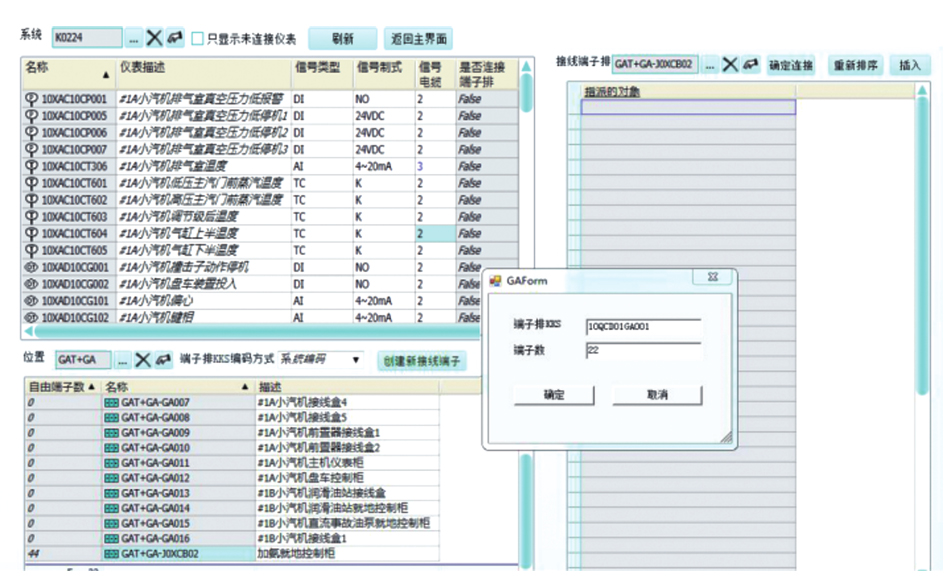The width and height of the screenshot is (951, 579).
Task: Open the browse '...' button next to 接线端子排
Action: [x=710, y=64]
